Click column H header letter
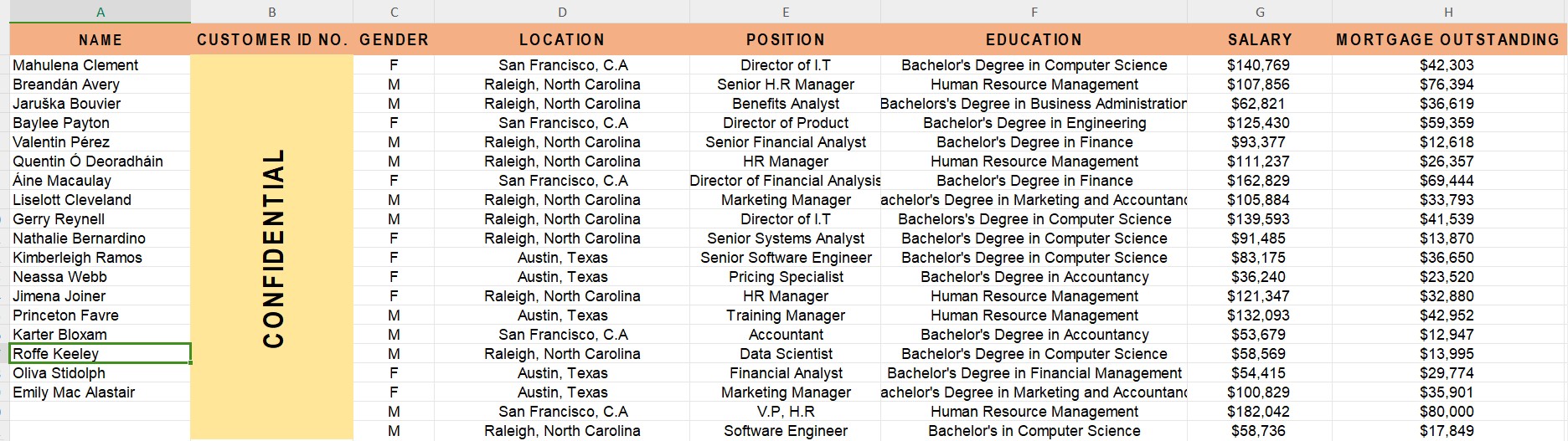 (x=1448, y=12)
